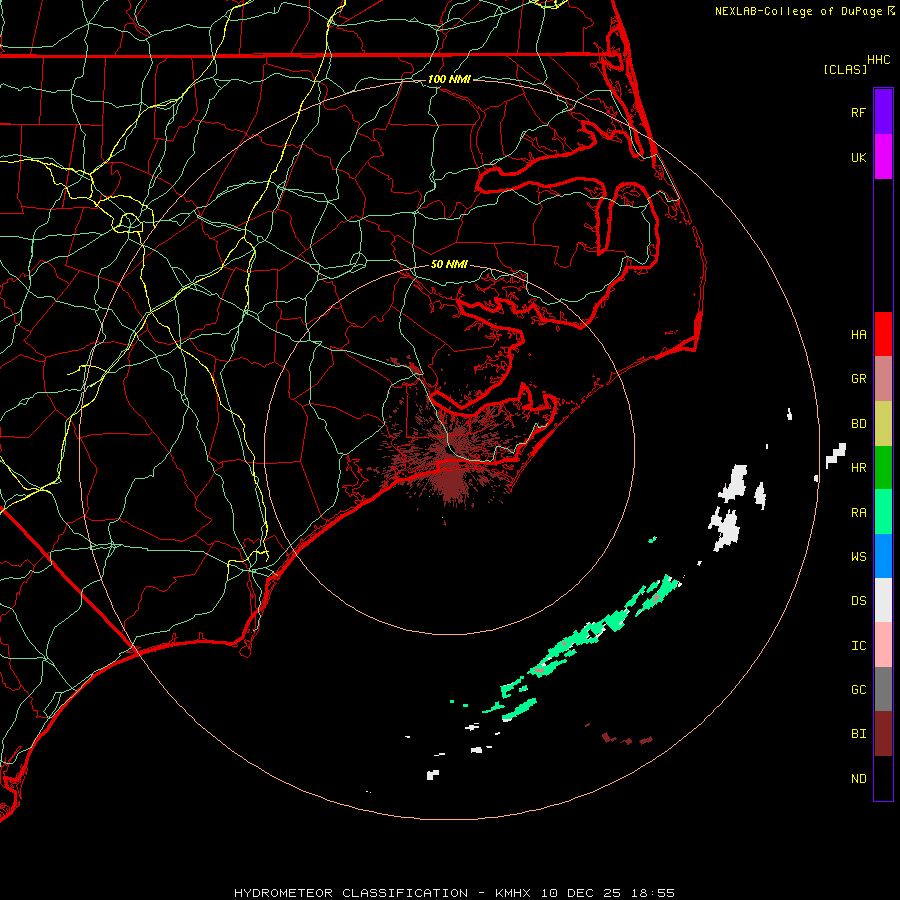Click the HHC product label
This screenshot has height=900, width=900.
tap(879, 60)
